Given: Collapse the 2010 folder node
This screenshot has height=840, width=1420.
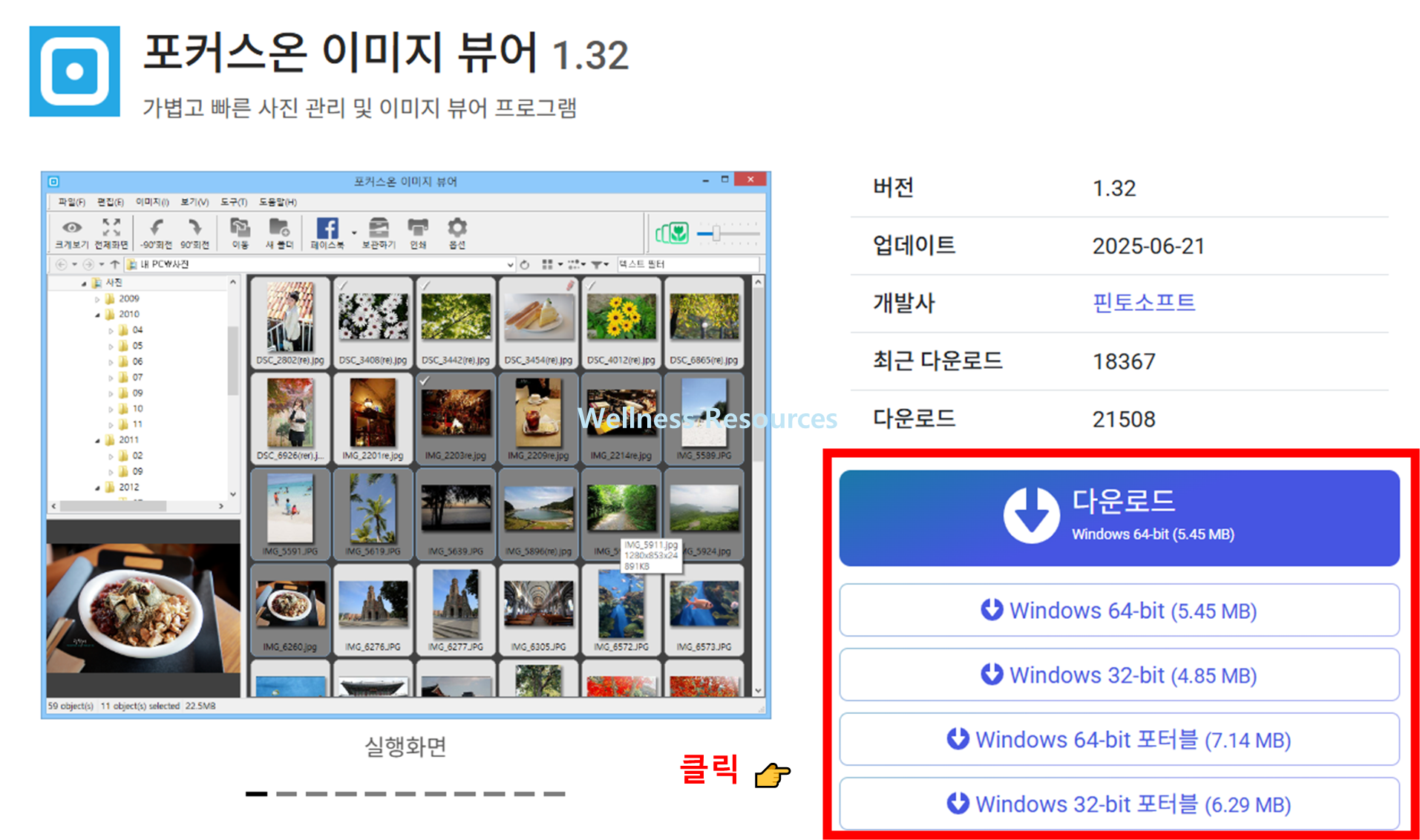Looking at the screenshot, I should [x=97, y=315].
